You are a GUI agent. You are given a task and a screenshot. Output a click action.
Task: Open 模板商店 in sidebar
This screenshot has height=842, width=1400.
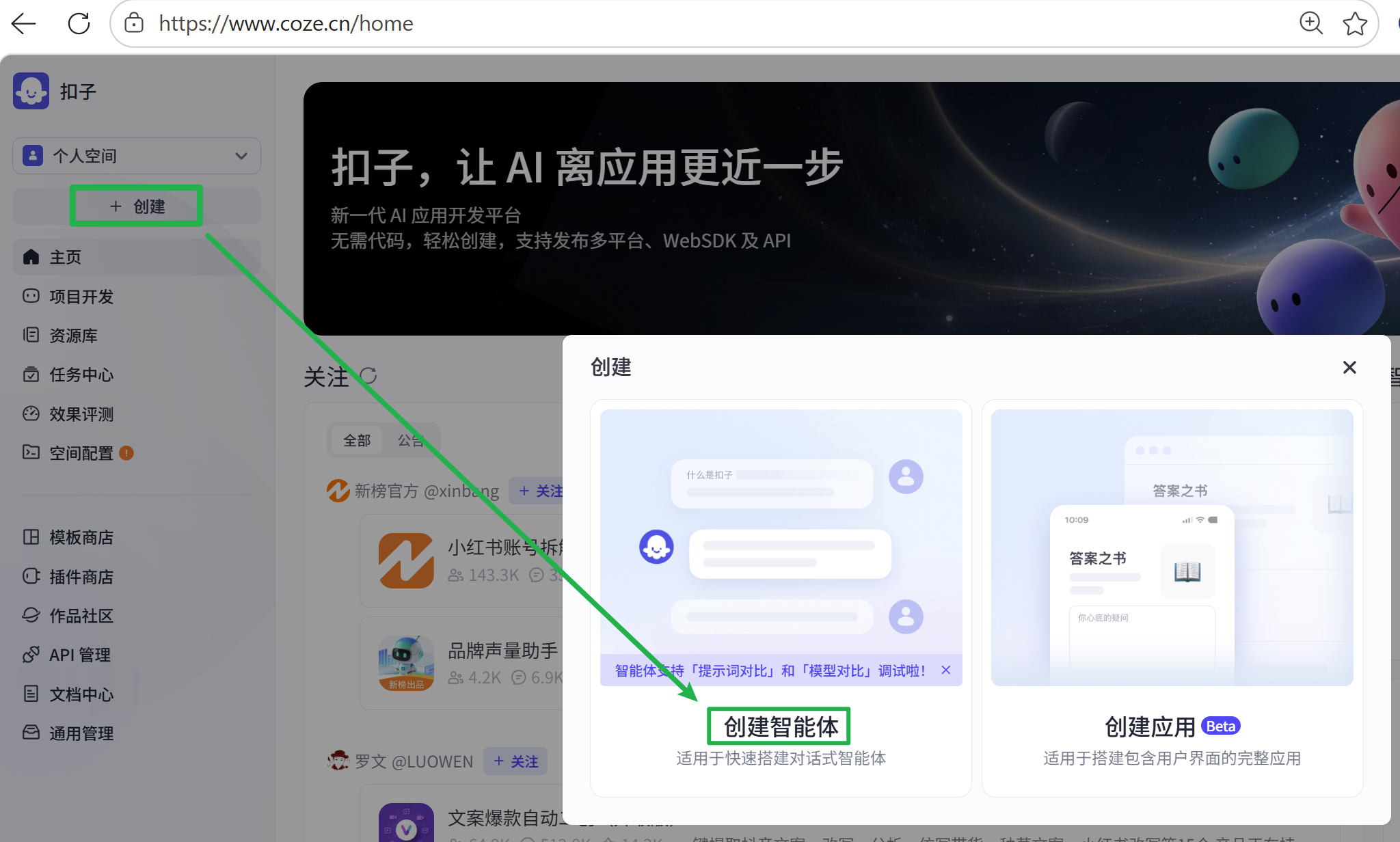point(81,537)
